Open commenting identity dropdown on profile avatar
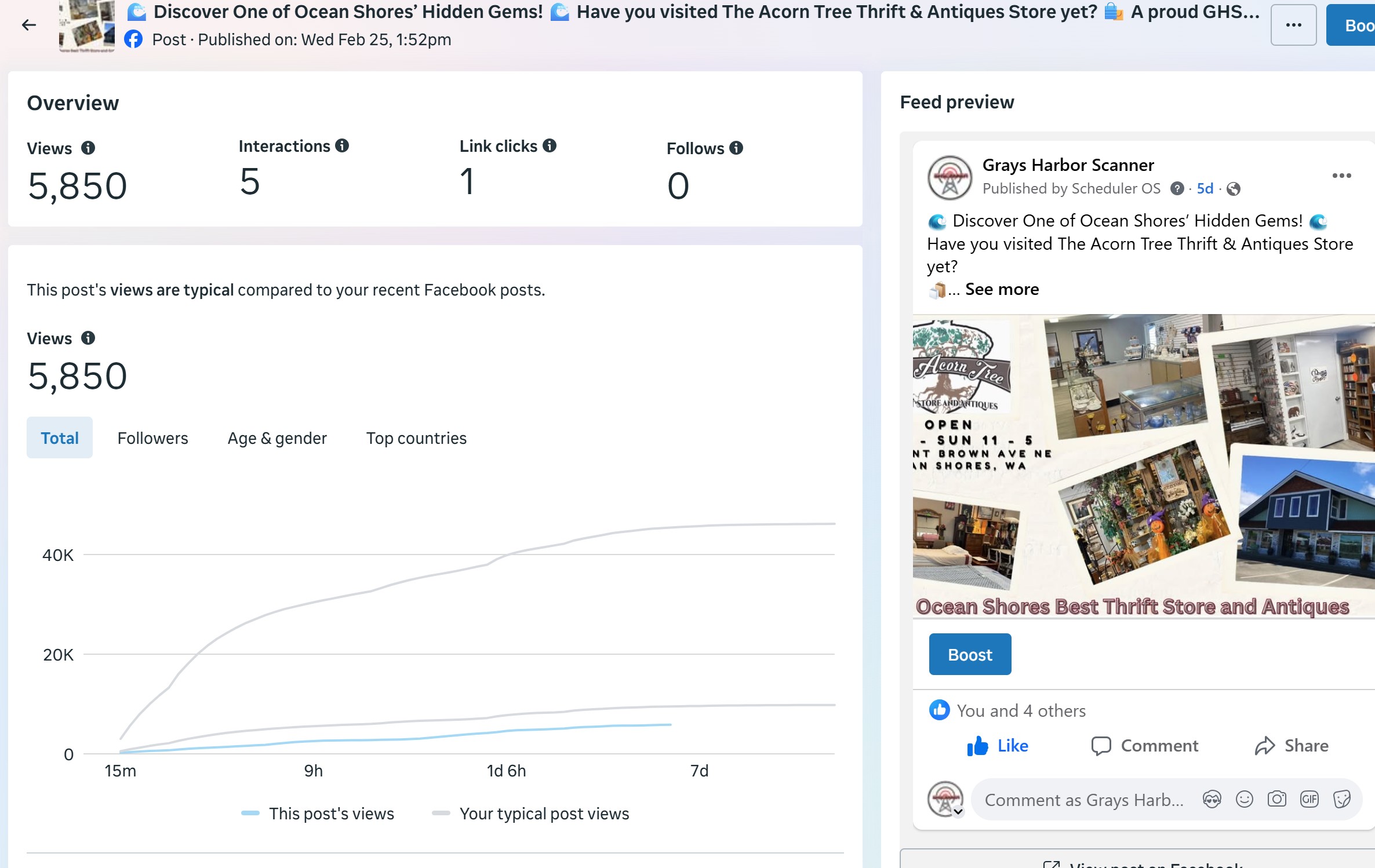 (x=958, y=811)
